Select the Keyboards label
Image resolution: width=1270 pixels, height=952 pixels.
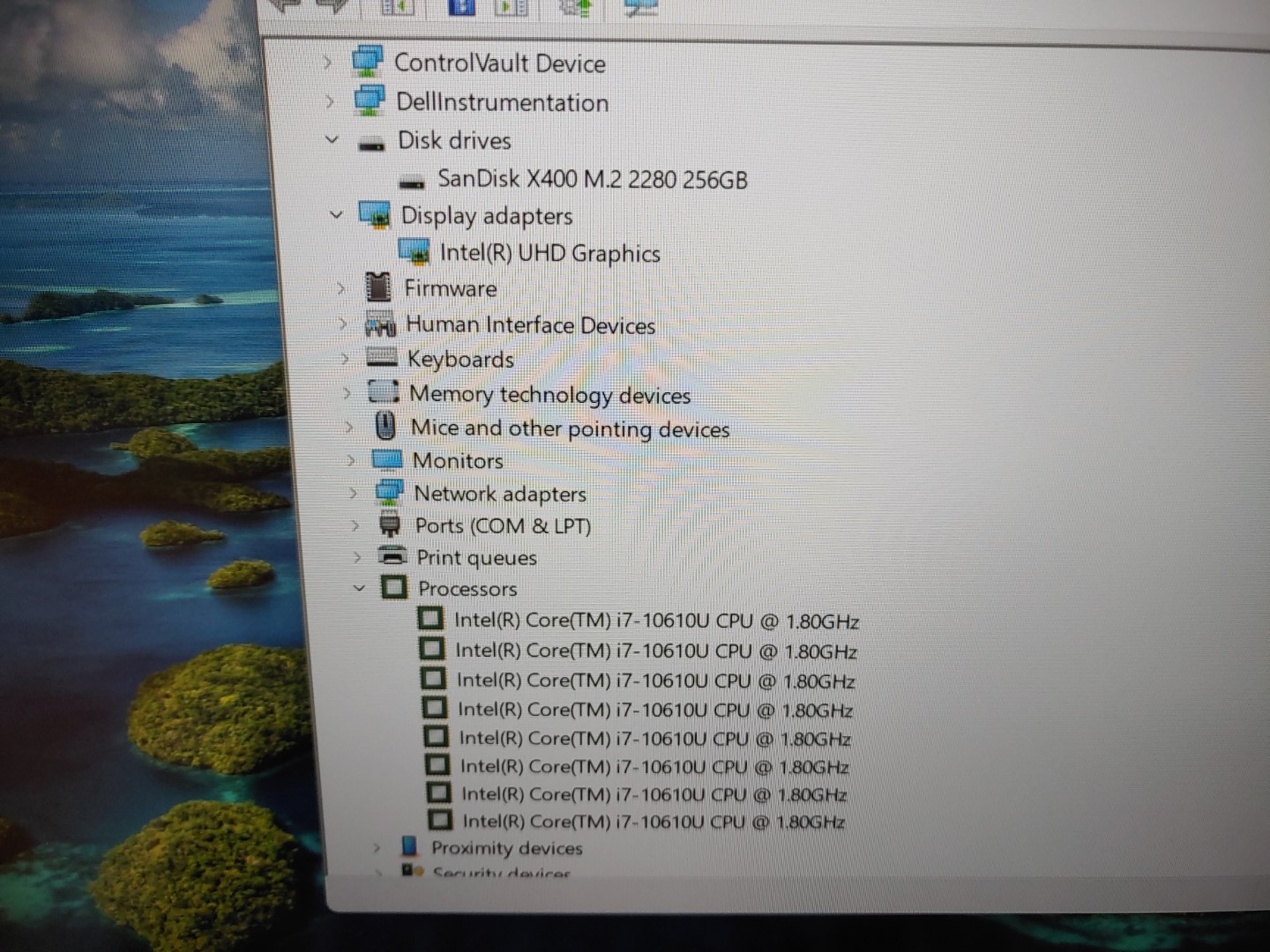460,359
